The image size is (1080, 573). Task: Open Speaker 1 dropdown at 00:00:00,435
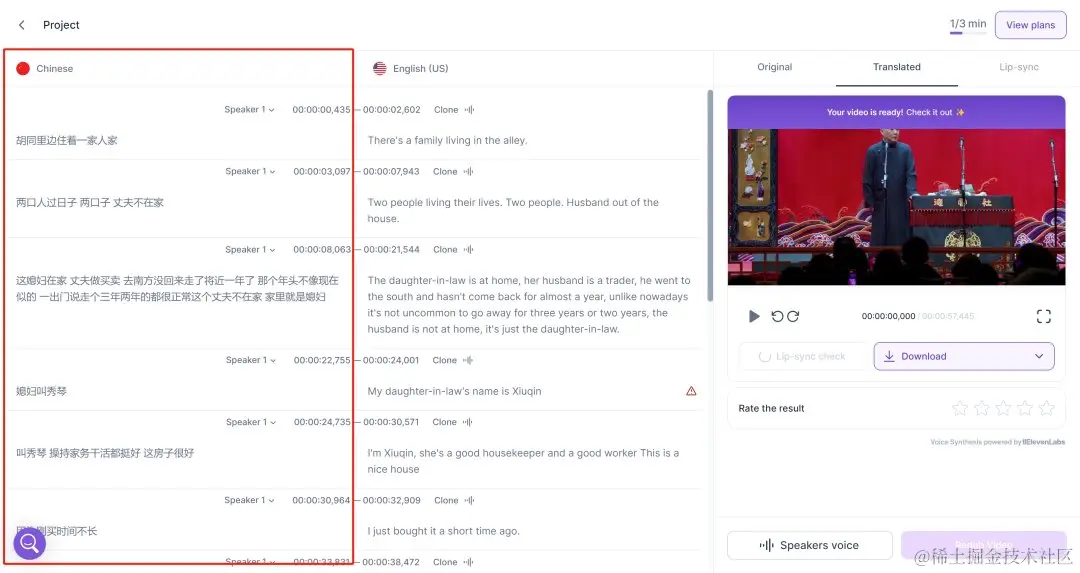point(249,110)
